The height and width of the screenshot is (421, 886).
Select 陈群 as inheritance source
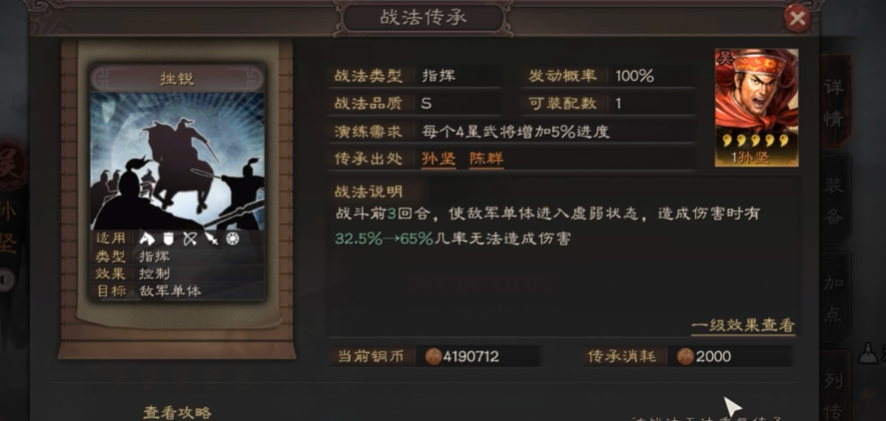tap(486, 159)
